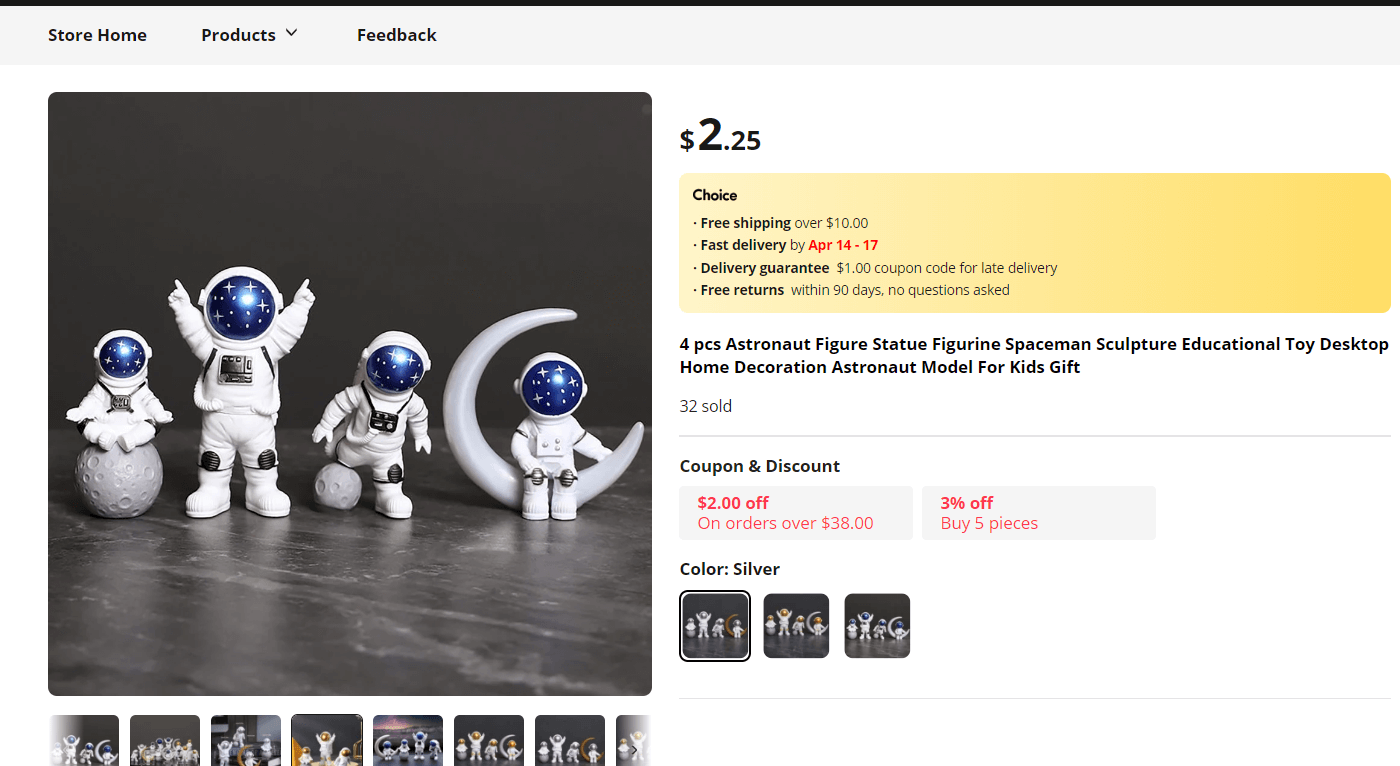Screen dimensions: 1400x766
Task: Click the 32 sold link
Action: click(x=705, y=406)
